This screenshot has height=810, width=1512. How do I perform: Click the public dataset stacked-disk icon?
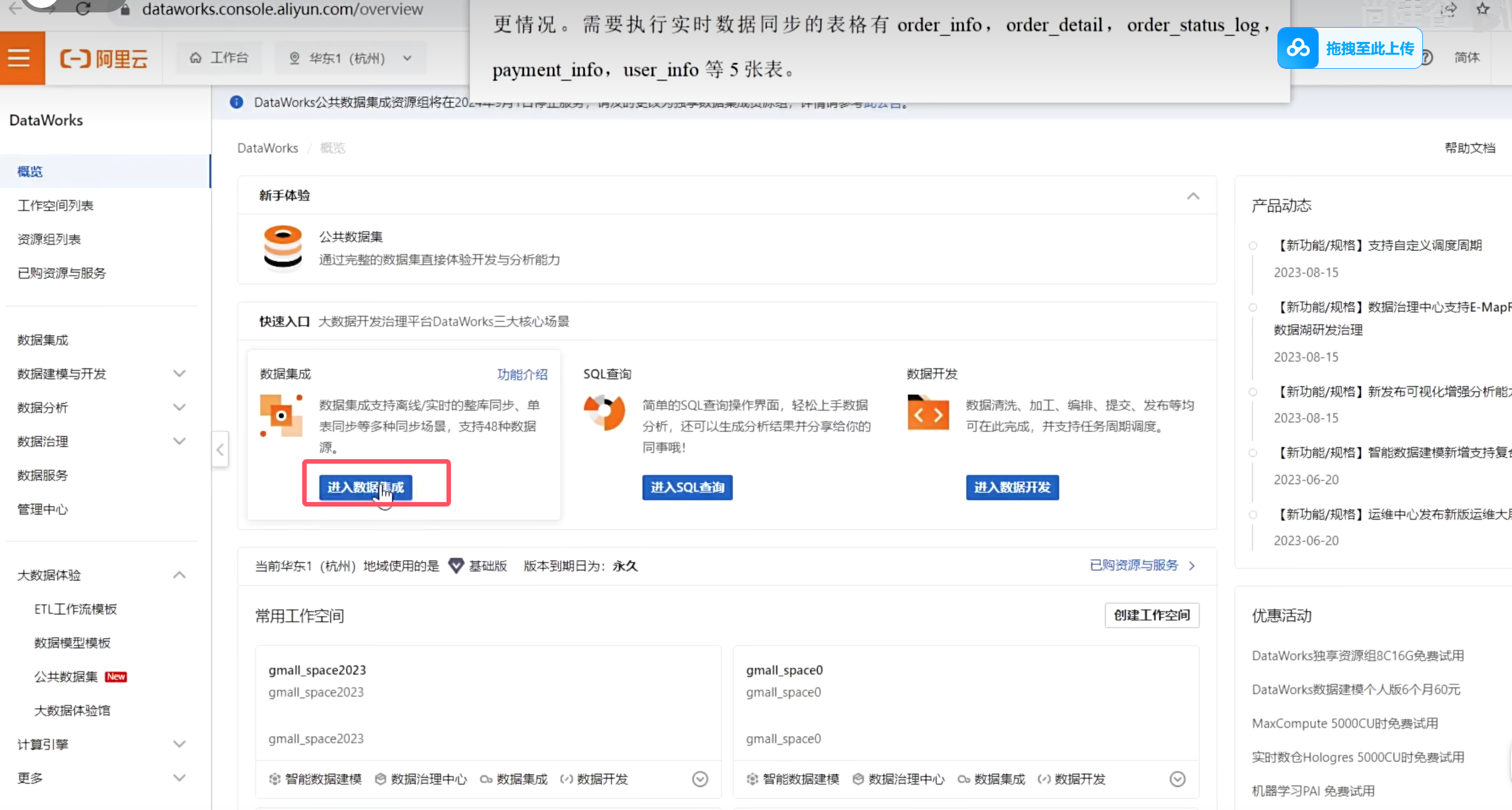pos(282,248)
